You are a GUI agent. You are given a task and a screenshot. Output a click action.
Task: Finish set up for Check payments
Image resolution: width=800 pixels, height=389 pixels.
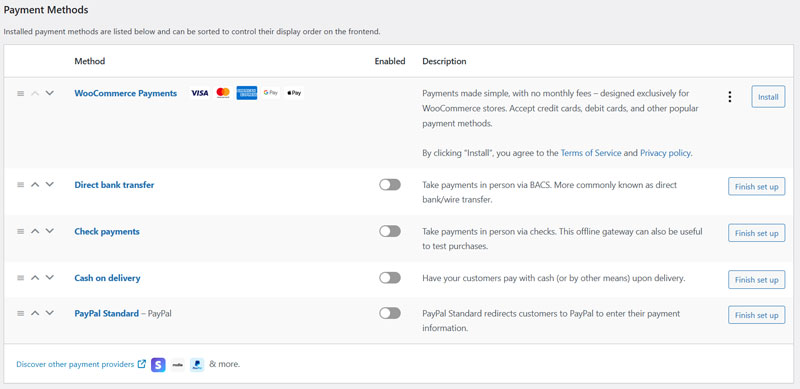pyautogui.click(x=756, y=233)
